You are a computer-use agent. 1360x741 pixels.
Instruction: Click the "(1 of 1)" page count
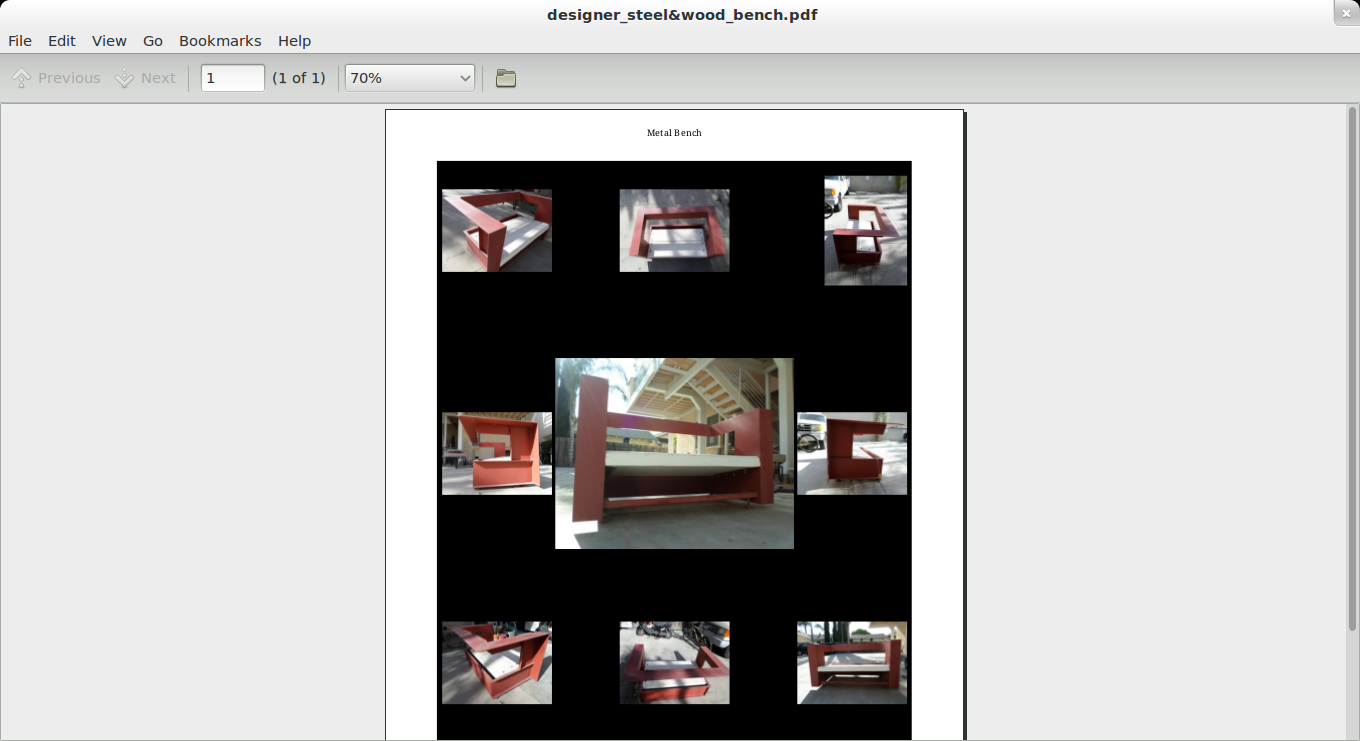[299, 78]
